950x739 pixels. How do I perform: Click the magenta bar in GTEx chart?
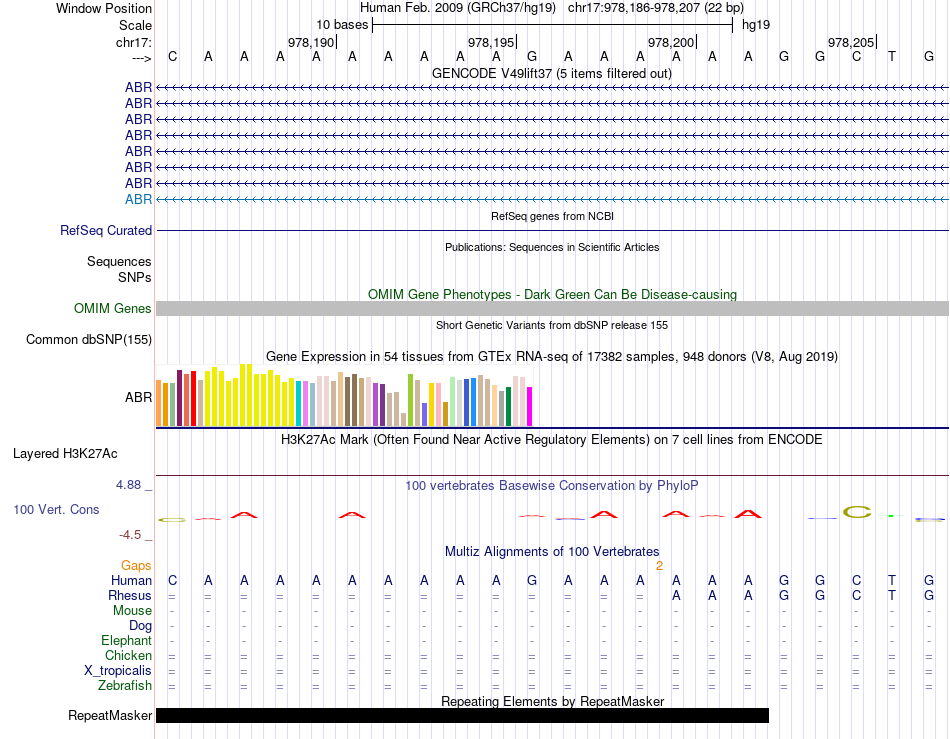(x=530, y=407)
